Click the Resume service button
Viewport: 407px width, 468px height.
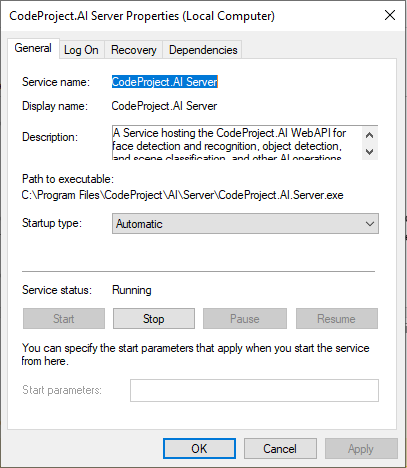click(x=337, y=319)
